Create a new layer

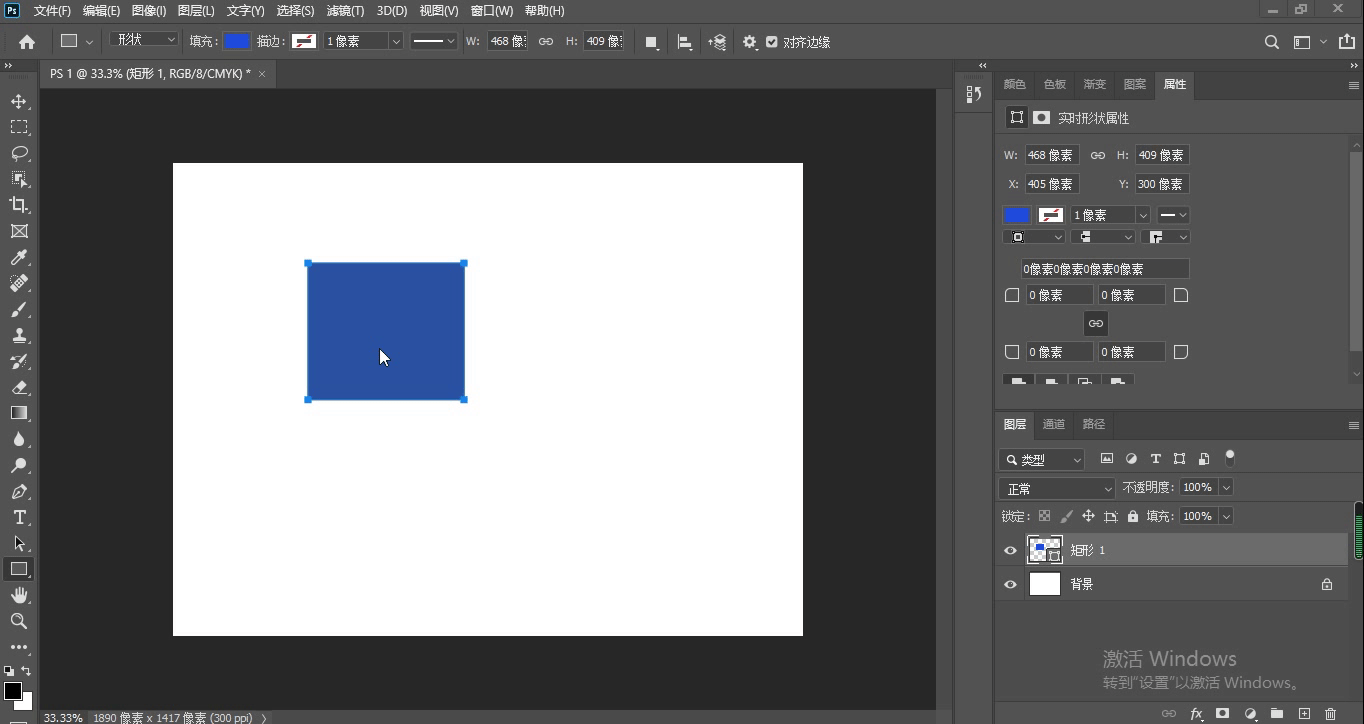click(1304, 714)
